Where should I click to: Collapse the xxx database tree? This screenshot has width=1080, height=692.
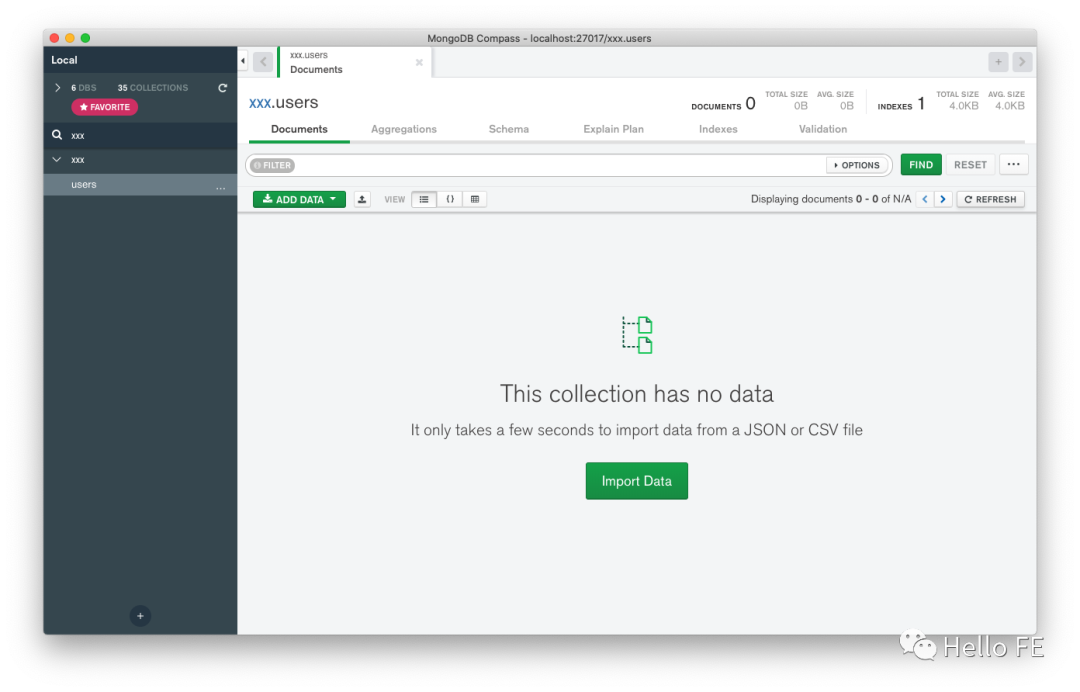click(x=57, y=160)
